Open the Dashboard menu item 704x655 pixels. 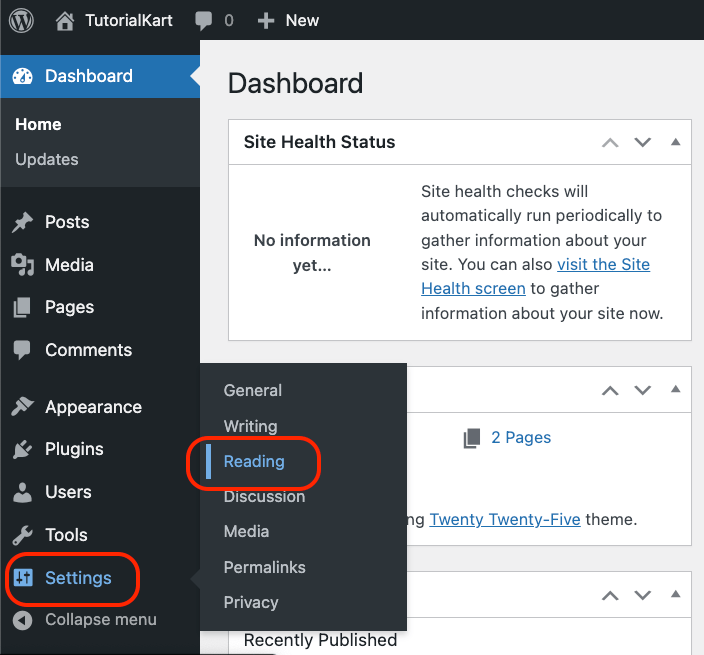coord(100,76)
